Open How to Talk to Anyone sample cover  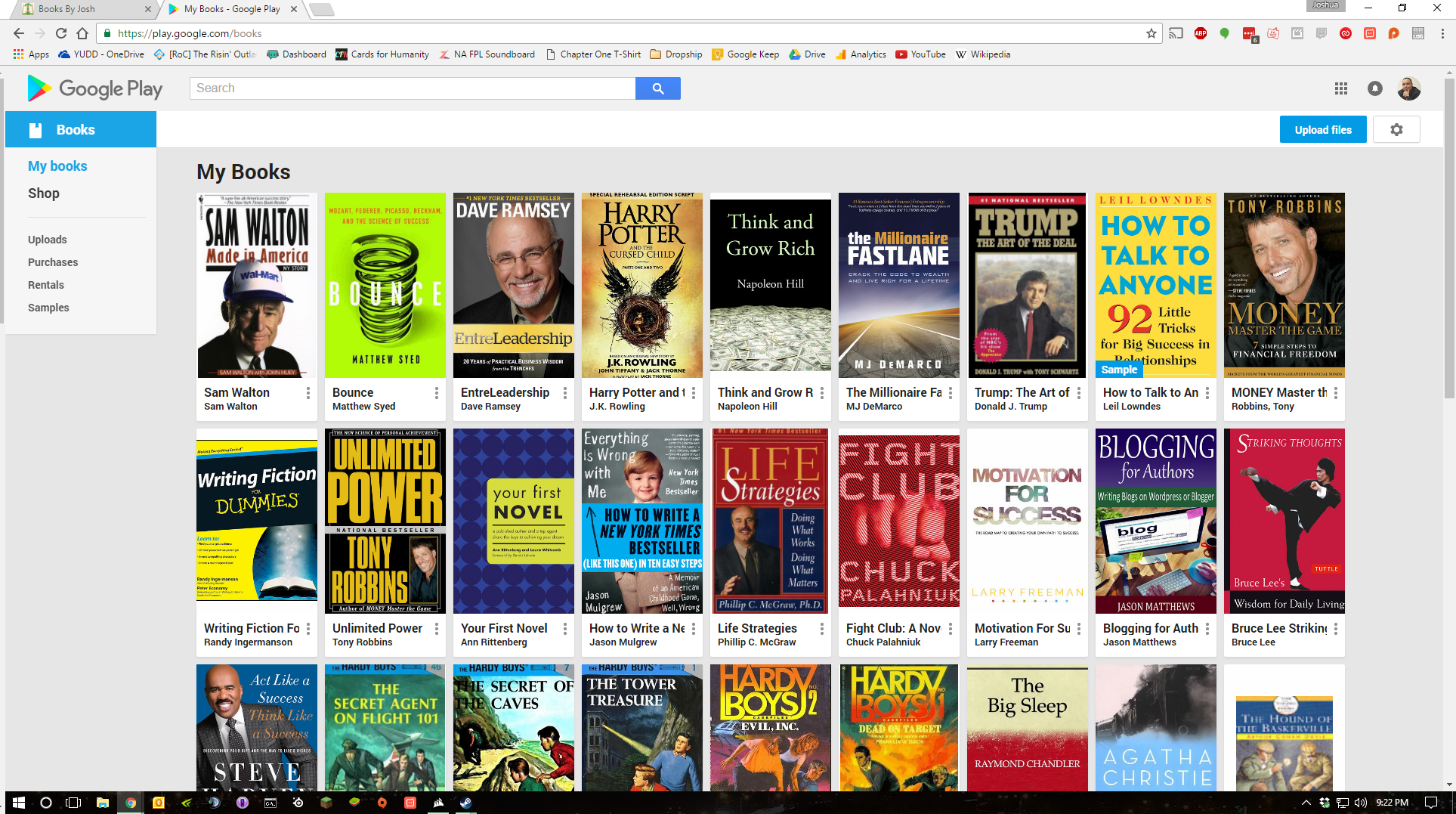click(x=1156, y=285)
